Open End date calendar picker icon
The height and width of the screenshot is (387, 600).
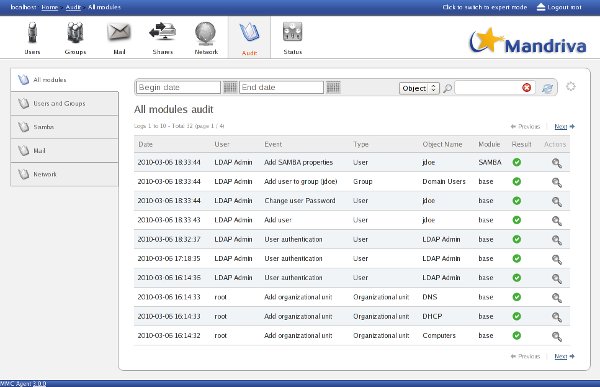pos(333,88)
